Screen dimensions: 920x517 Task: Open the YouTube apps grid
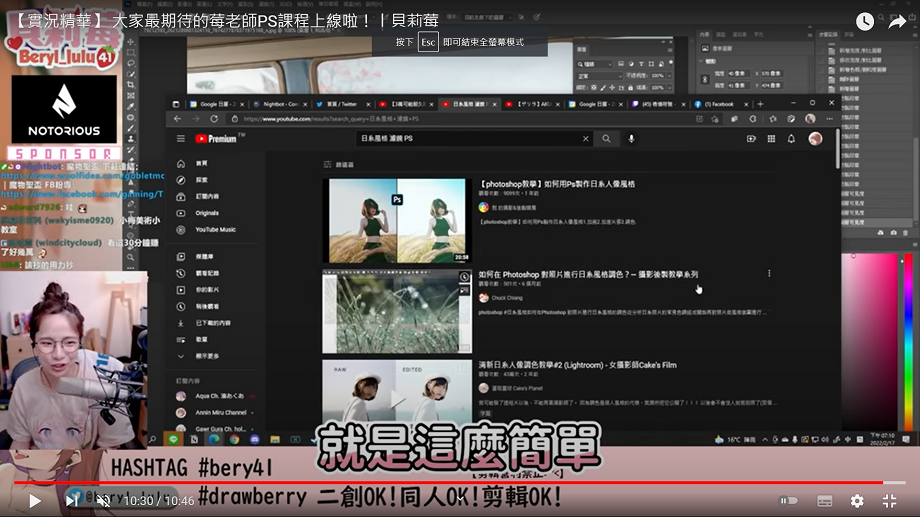pyautogui.click(x=772, y=138)
